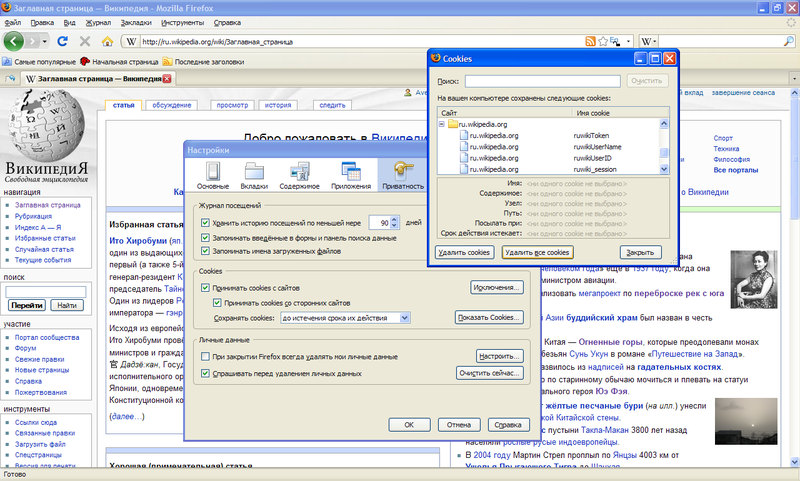Open the search engine selector dropdown

point(649,41)
